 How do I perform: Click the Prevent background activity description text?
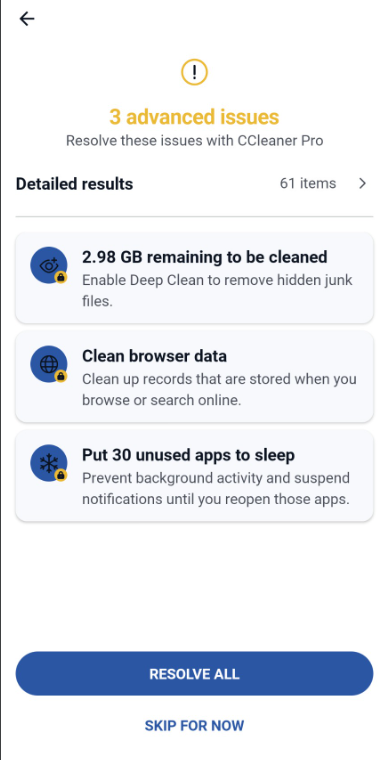(216, 489)
